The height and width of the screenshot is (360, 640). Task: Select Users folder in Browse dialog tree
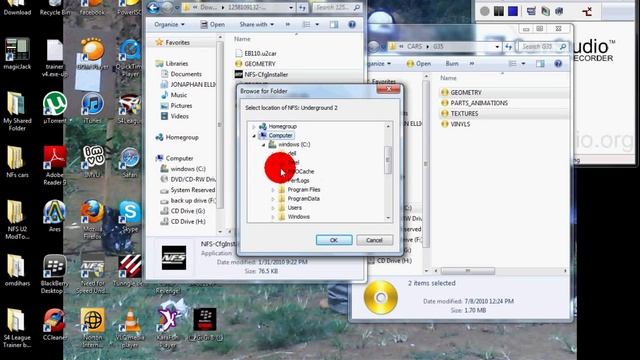(x=295, y=208)
